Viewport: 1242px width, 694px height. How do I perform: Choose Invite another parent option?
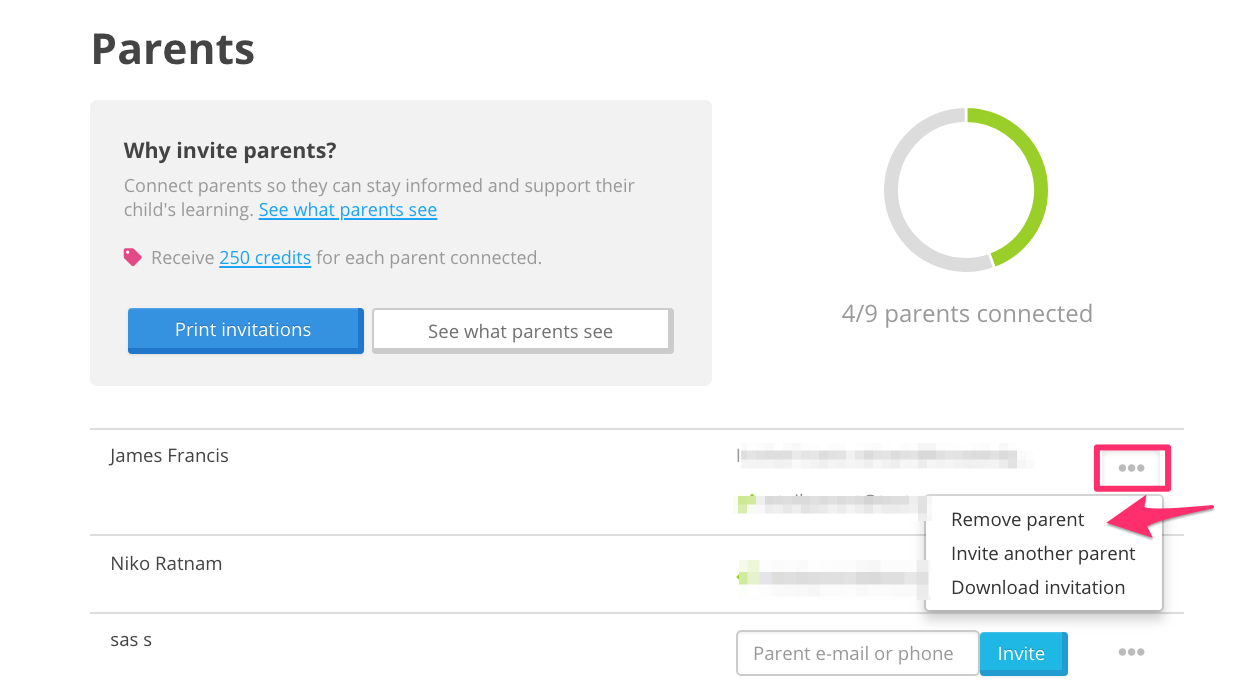pyautogui.click(x=1043, y=554)
